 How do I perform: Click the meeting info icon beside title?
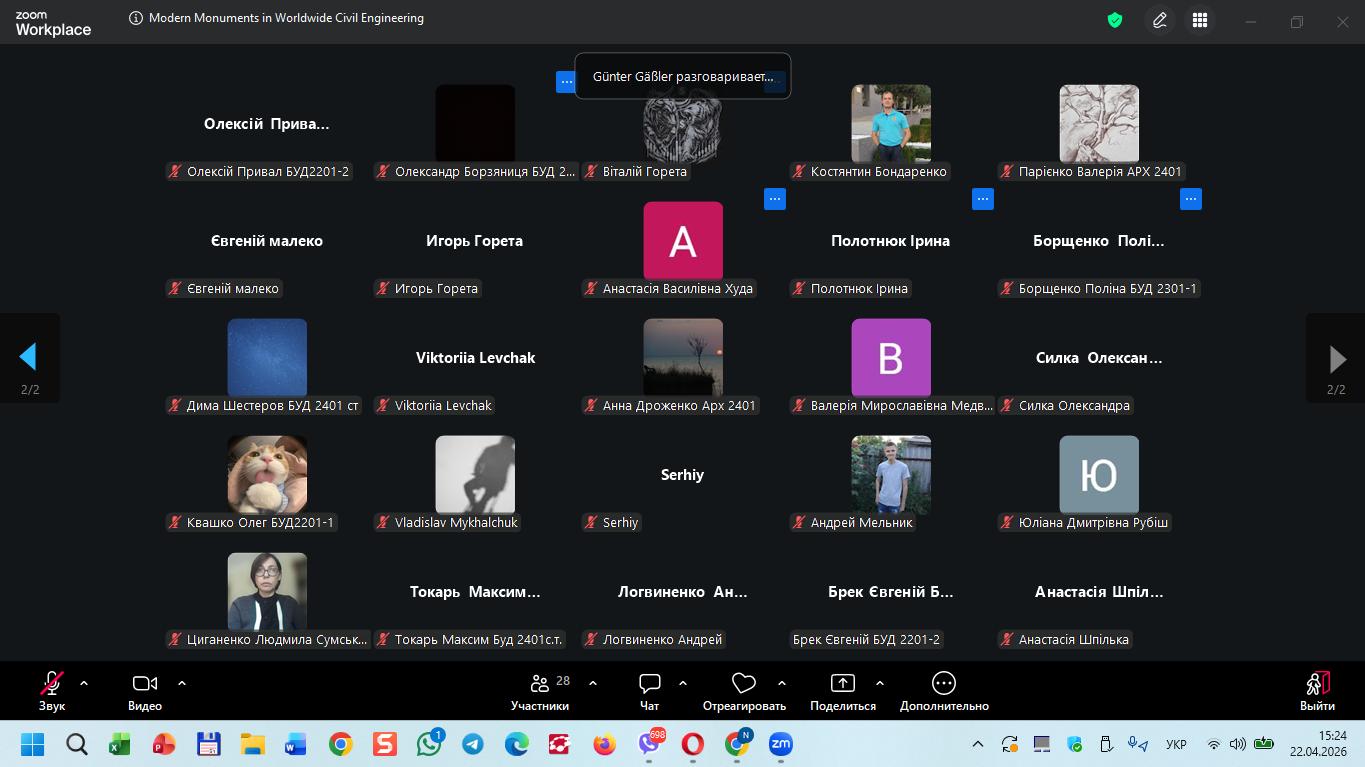[x=136, y=18]
